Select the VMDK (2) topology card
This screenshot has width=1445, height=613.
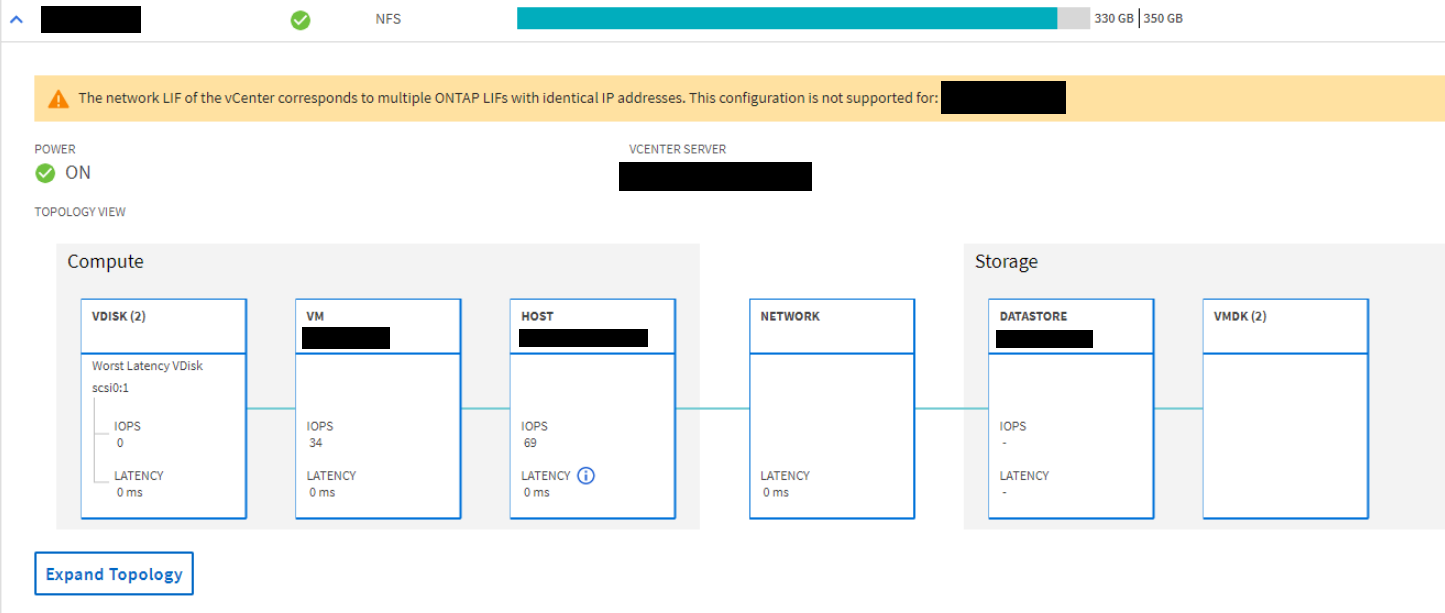click(x=1285, y=408)
